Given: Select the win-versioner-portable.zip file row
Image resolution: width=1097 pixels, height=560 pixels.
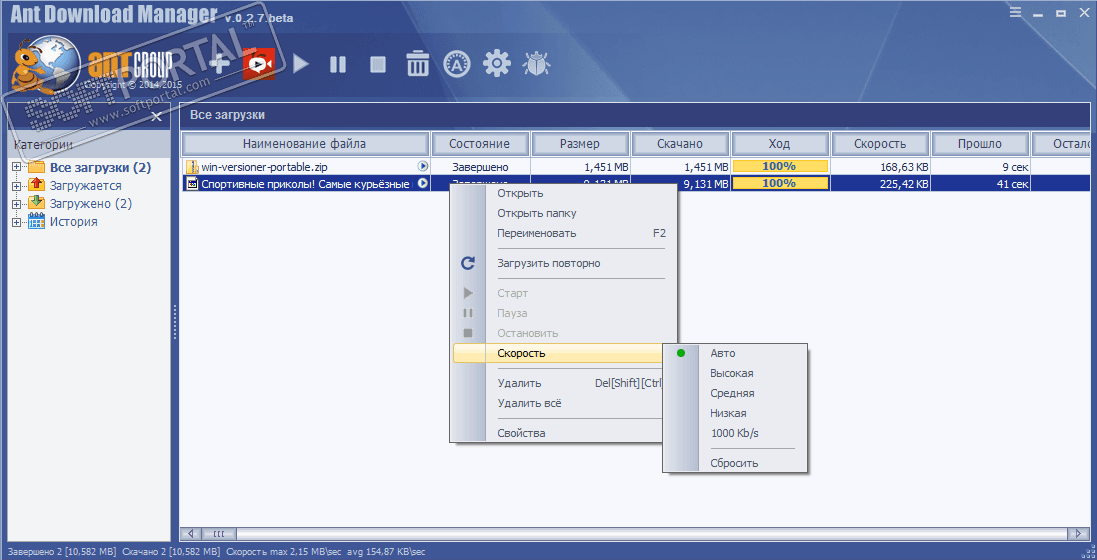Looking at the screenshot, I should click(635, 167).
